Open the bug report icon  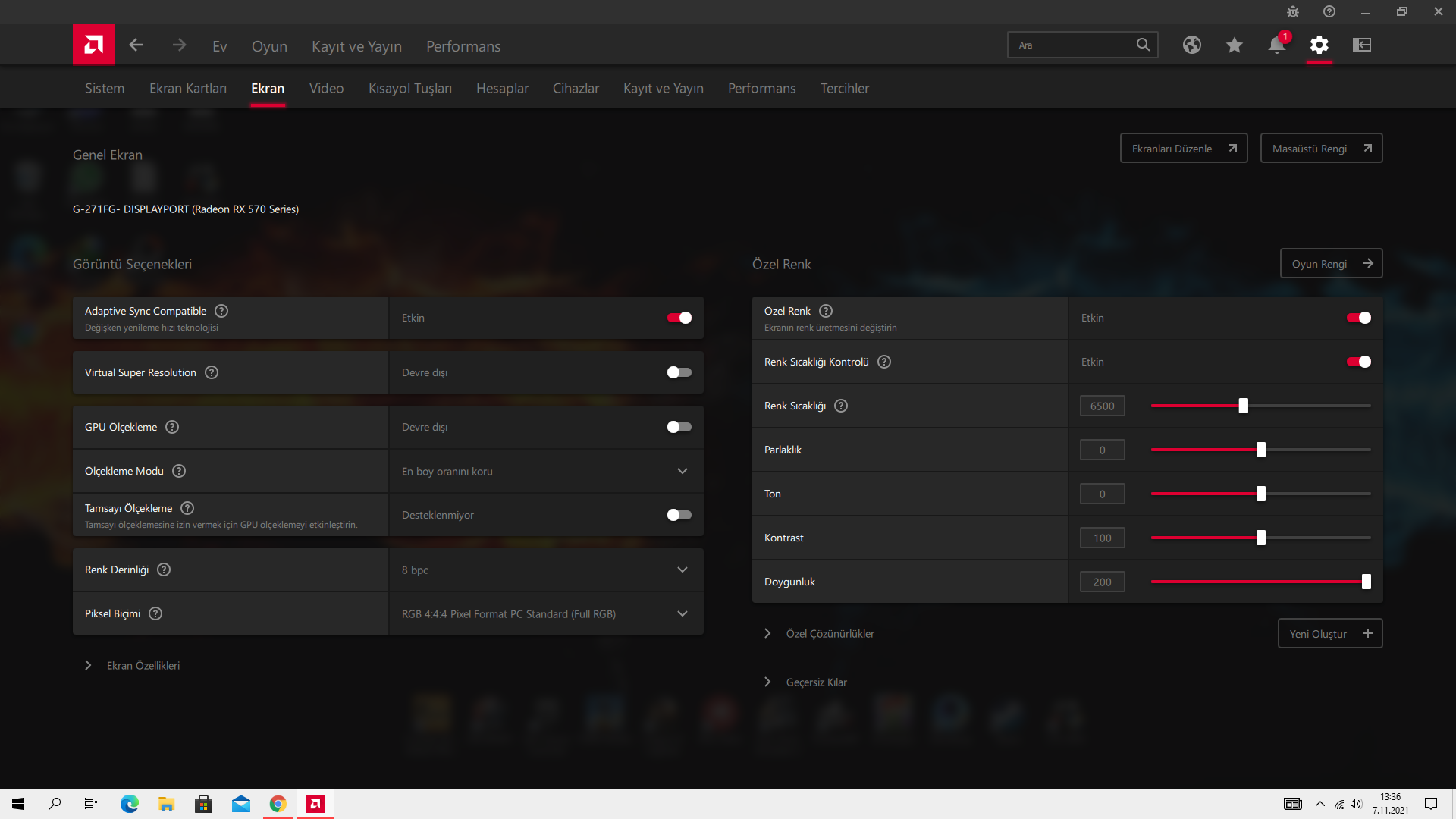[1292, 11]
